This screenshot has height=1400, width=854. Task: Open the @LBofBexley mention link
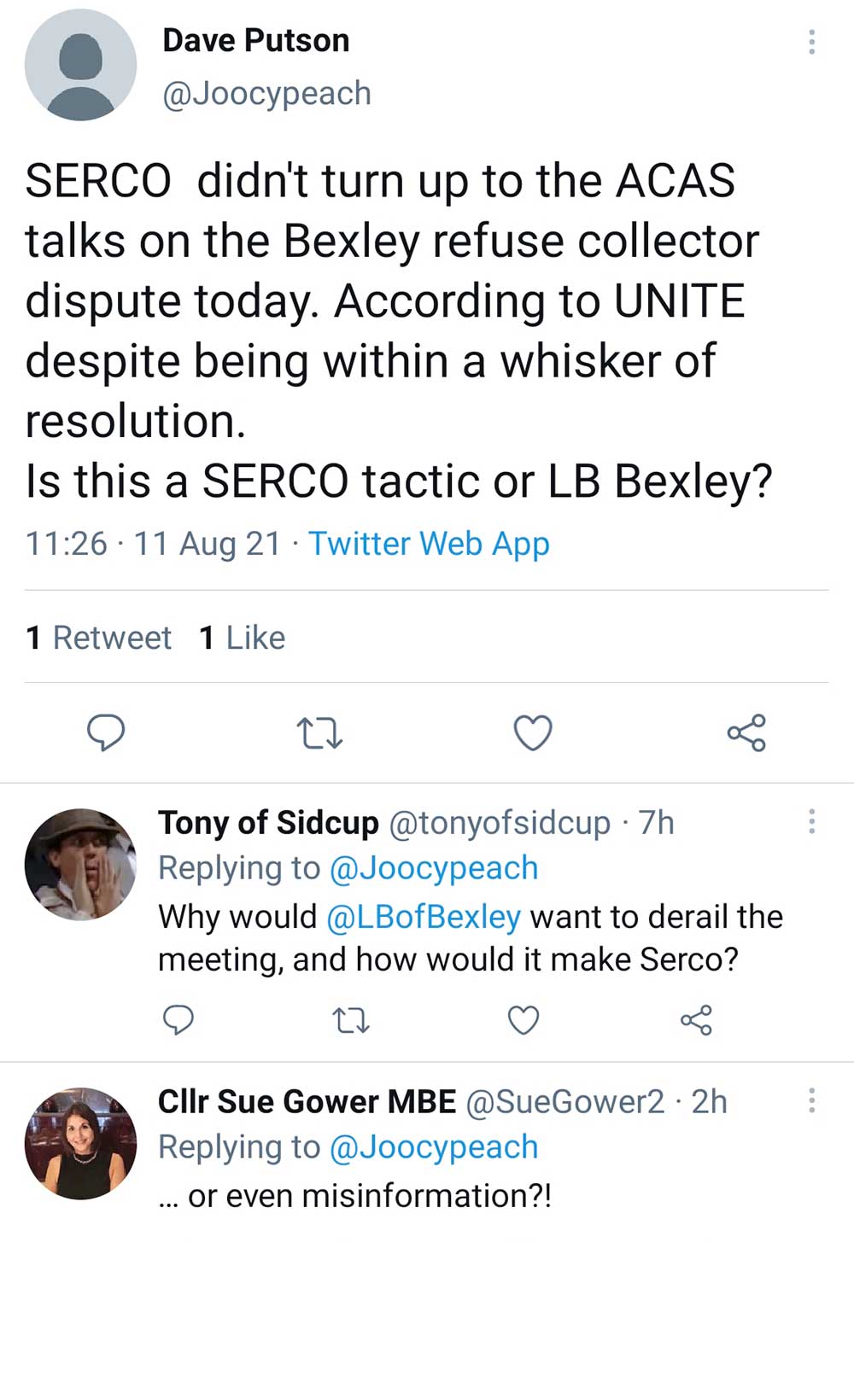424,917
